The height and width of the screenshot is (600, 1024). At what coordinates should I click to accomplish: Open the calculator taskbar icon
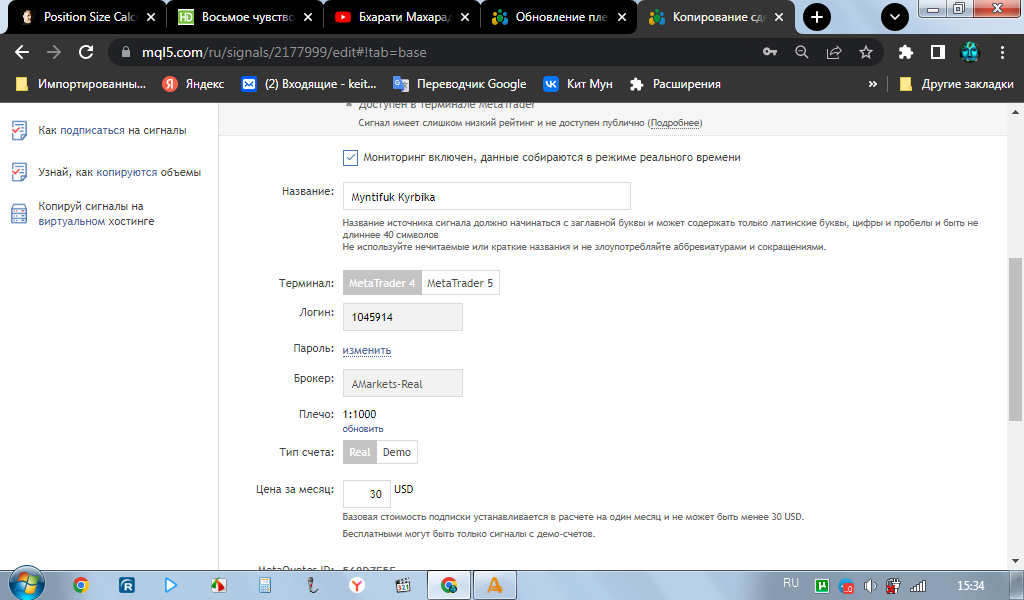(x=264, y=585)
